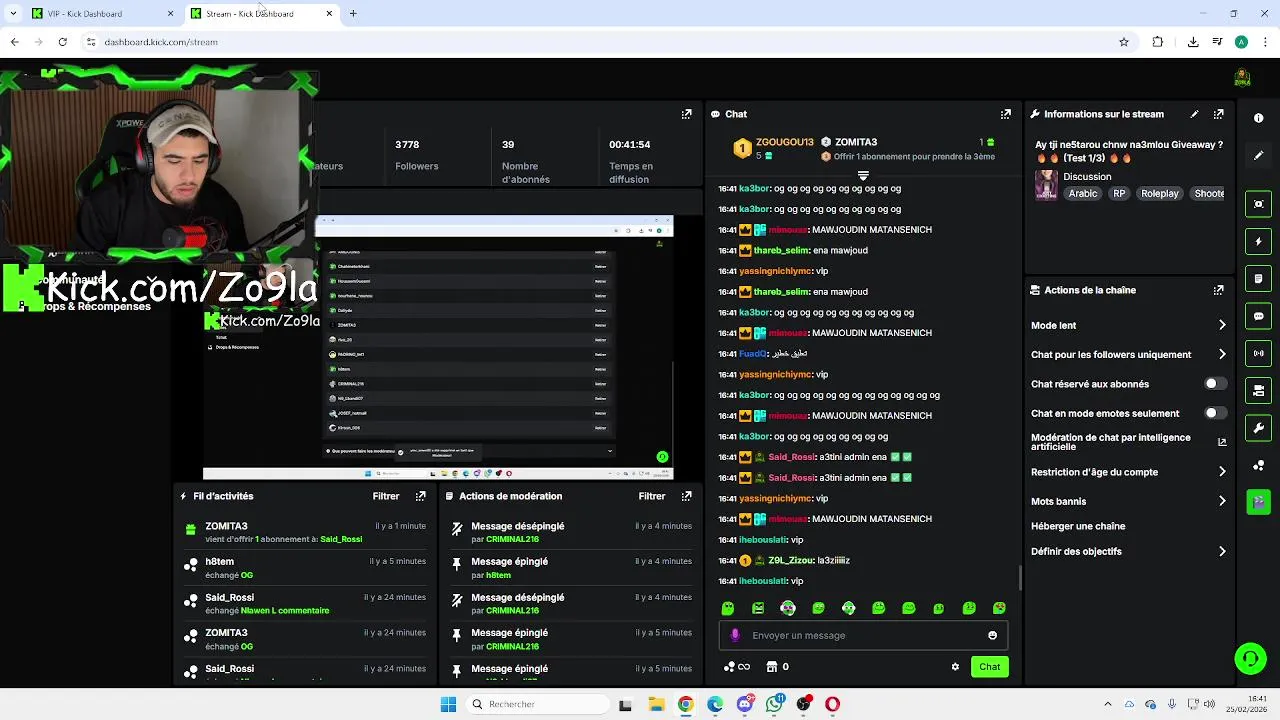Pop out the Chat panel
Screen dimensions: 1280x720
(x=1006, y=114)
